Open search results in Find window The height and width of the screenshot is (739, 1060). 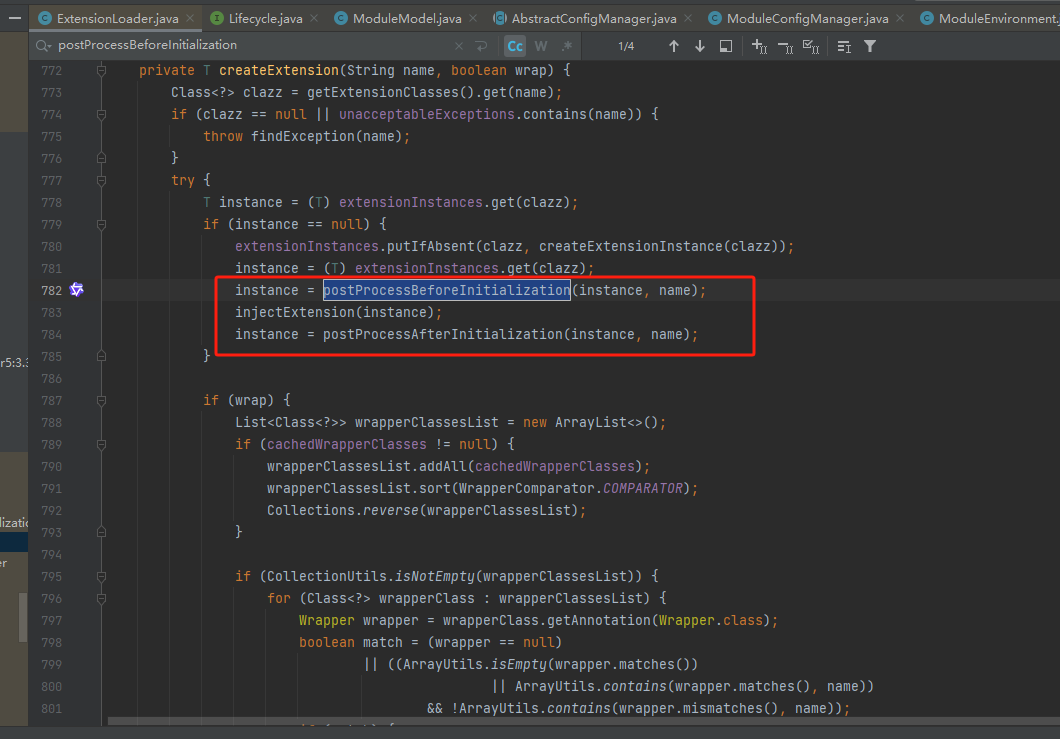tap(725, 46)
